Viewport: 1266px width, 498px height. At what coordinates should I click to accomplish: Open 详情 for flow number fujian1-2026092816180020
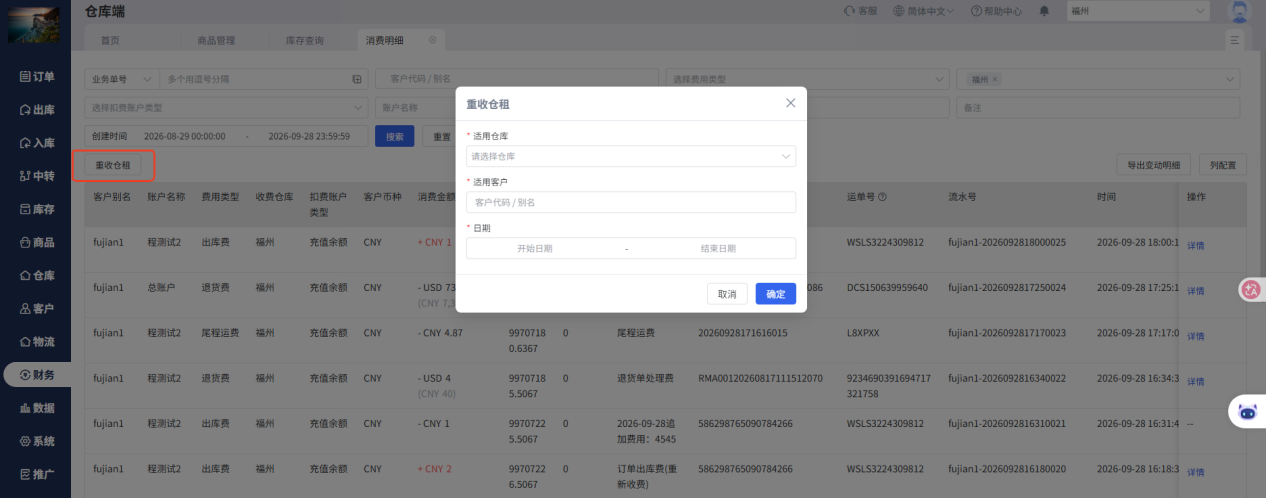1196,472
